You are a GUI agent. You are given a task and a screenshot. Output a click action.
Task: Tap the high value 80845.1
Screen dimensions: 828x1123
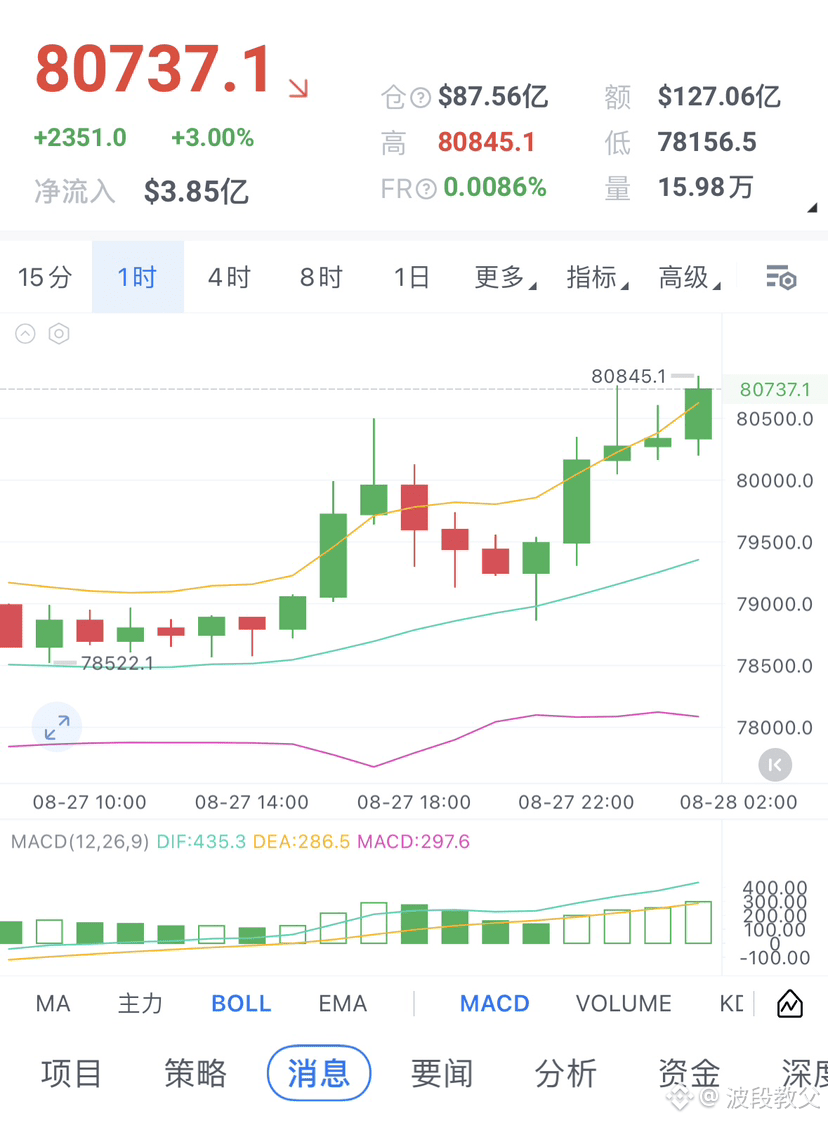(x=486, y=142)
